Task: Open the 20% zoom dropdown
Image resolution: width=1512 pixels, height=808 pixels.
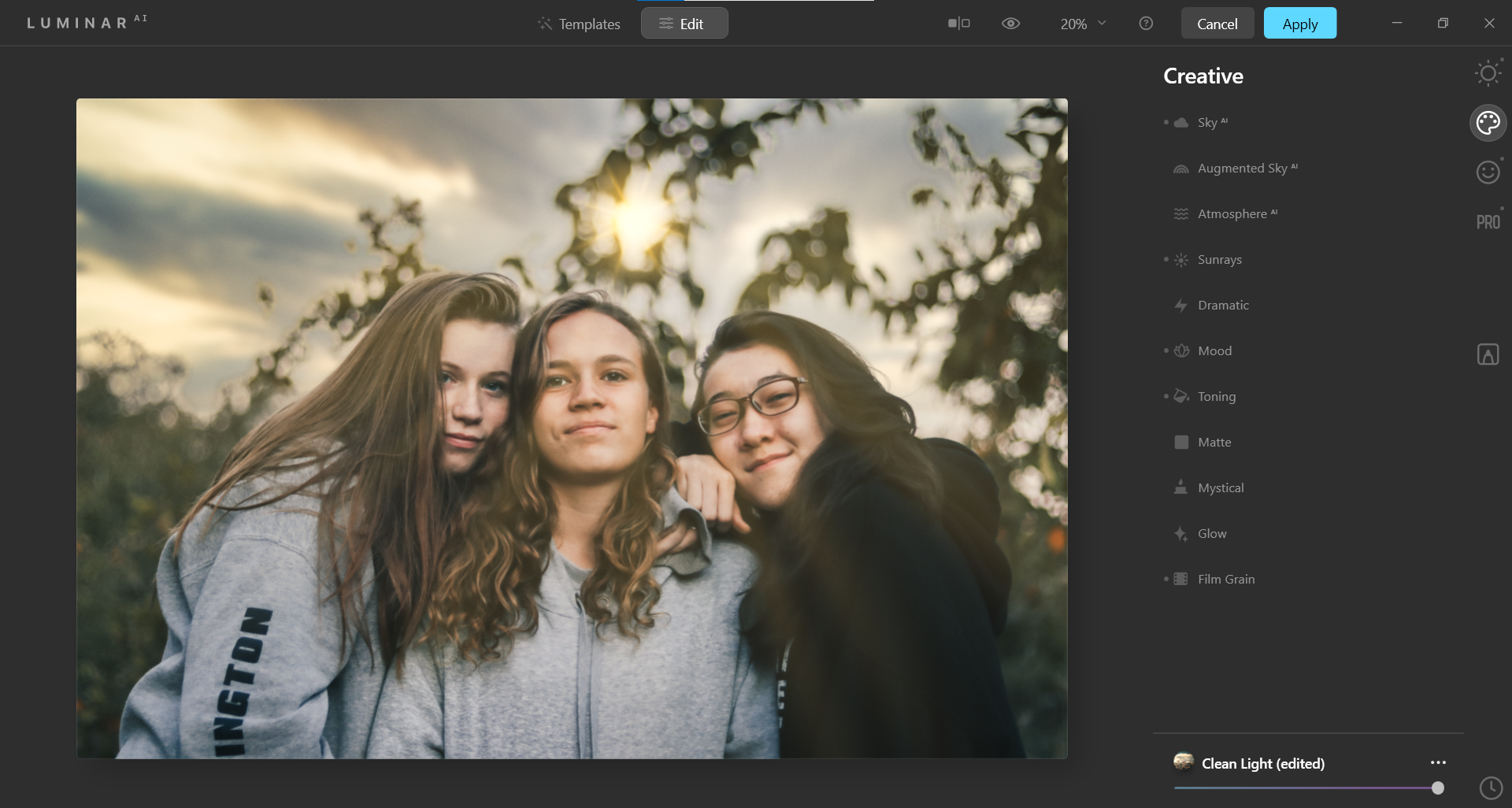Action: 1083,24
